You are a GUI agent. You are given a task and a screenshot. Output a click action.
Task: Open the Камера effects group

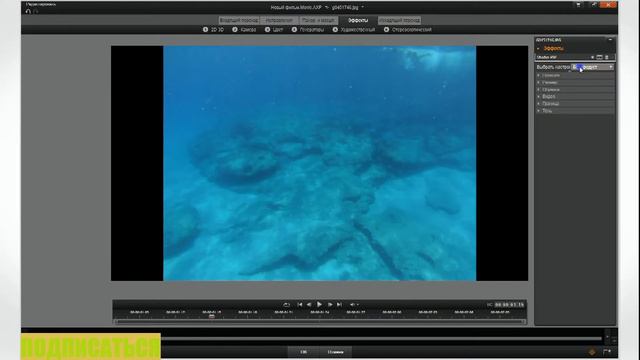coord(244,29)
